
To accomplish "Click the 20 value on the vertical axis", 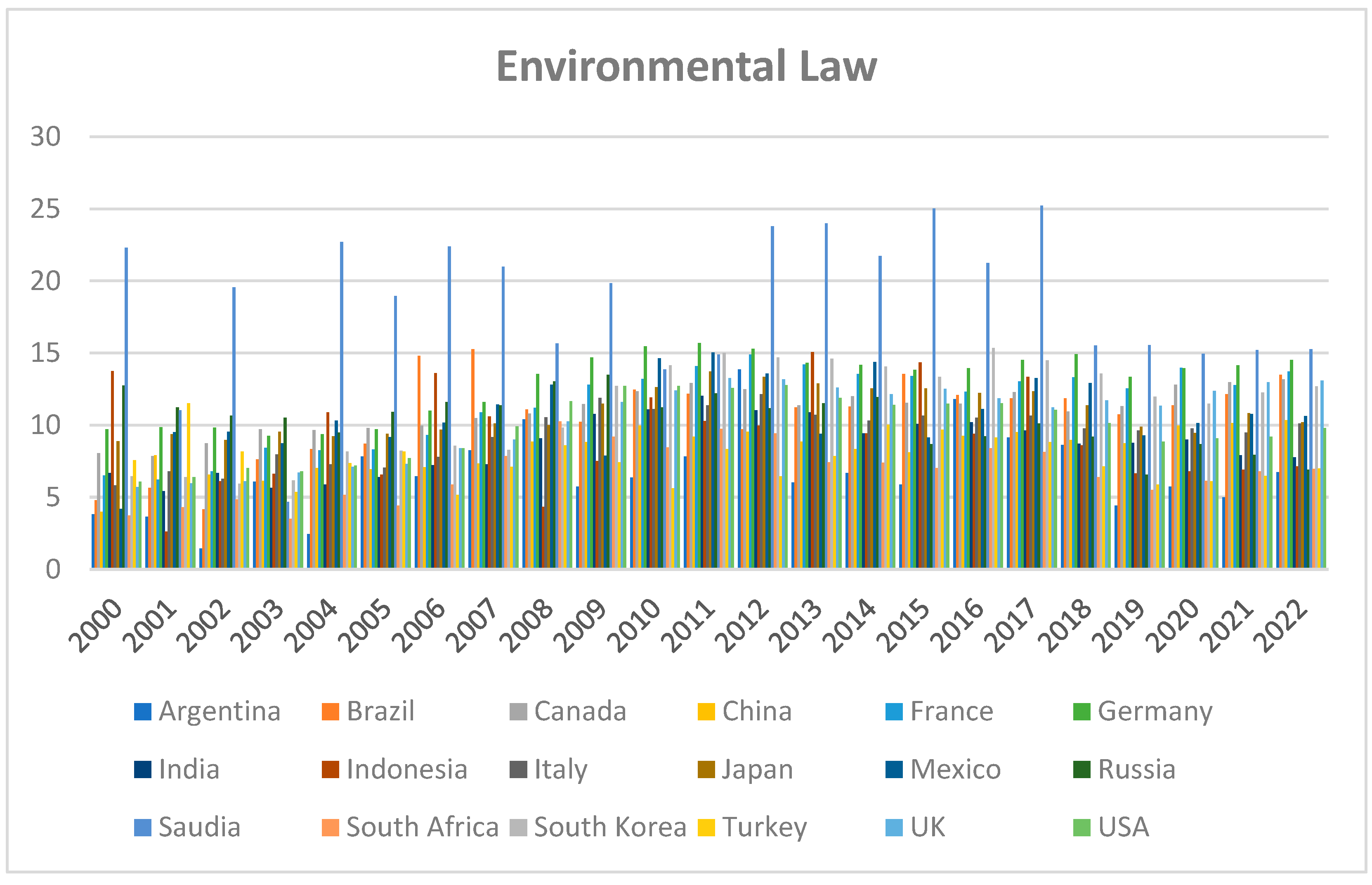I will coord(45,281).
